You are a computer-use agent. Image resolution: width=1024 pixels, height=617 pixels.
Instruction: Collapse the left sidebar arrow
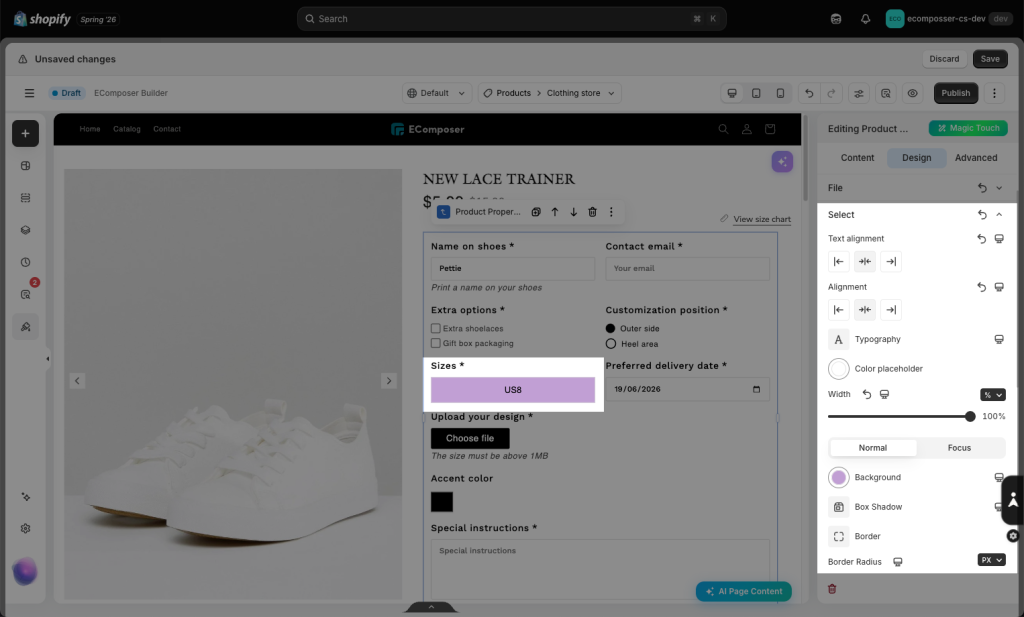(48, 358)
